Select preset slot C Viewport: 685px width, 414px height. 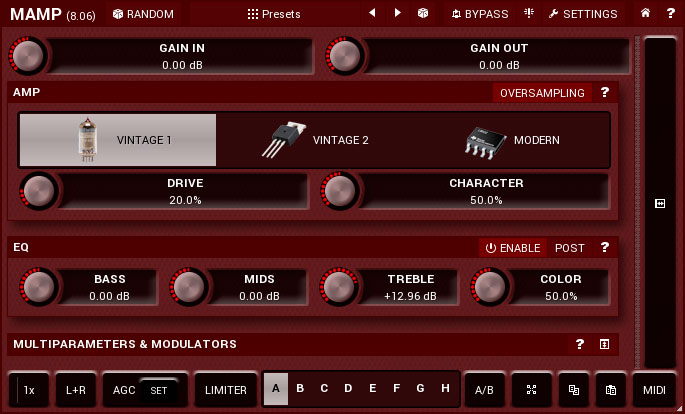pyautogui.click(x=324, y=388)
